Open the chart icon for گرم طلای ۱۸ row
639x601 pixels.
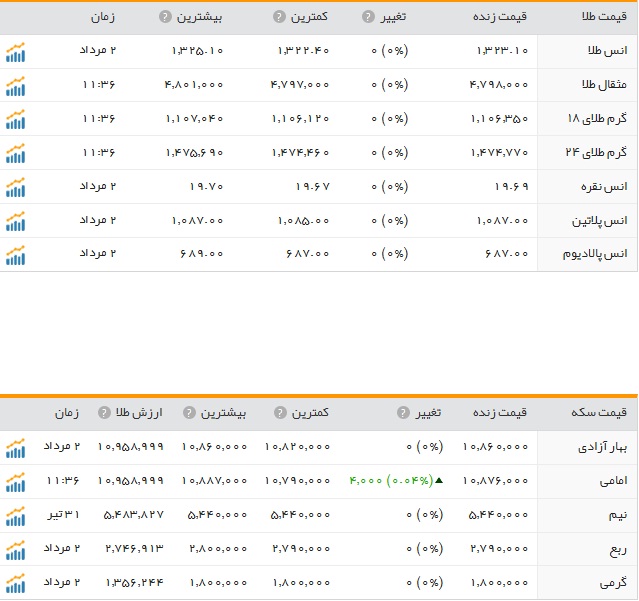(x=15, y=119)
